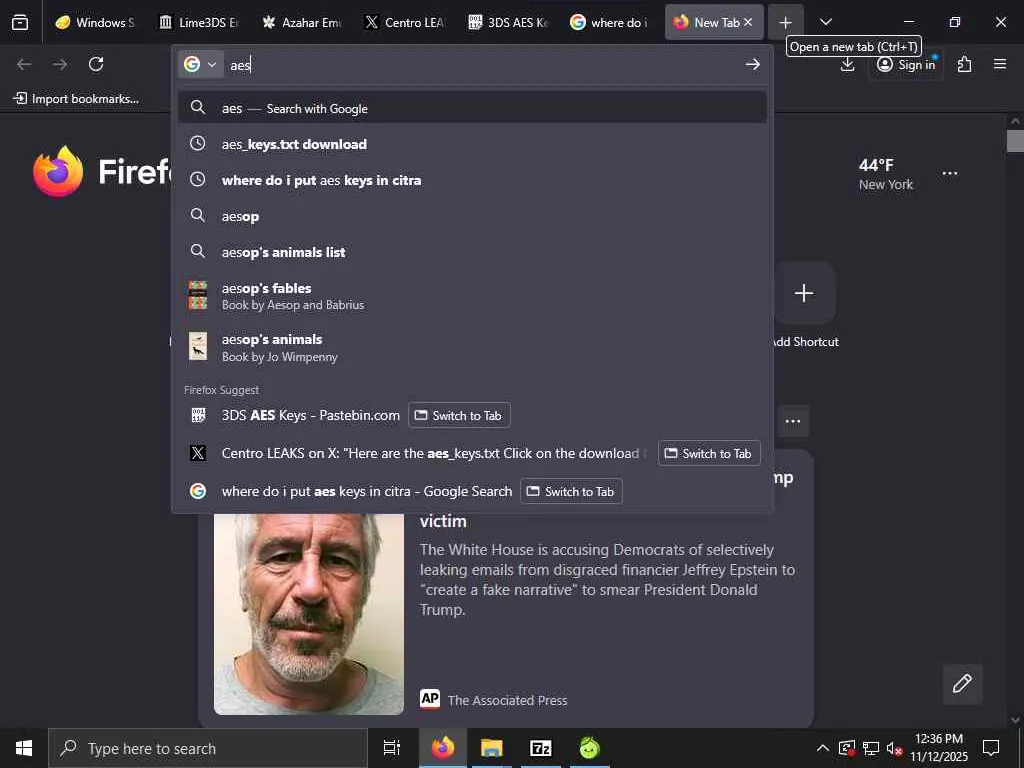This screenshot has height=768, width=1024.
Task: Open File Explorer from the taskbar
Action: tap(491, 748)
